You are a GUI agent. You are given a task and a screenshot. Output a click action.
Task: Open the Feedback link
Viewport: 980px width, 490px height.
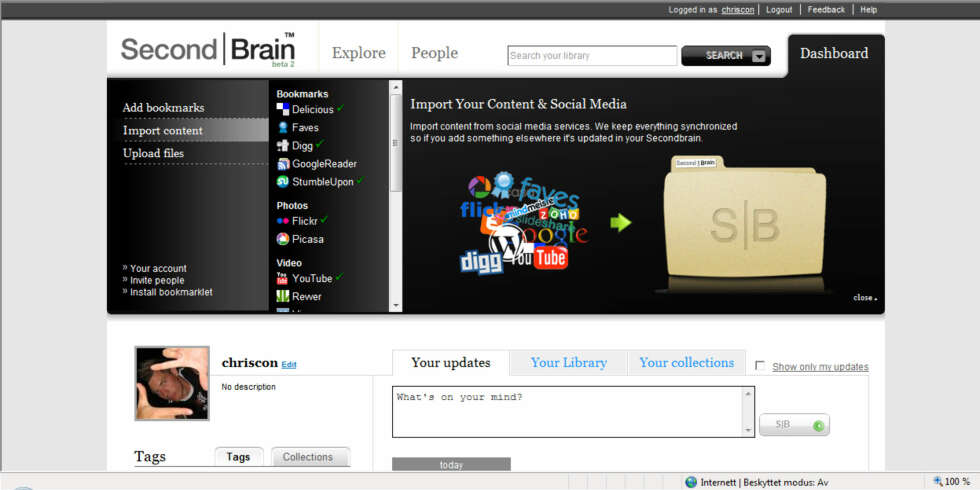point(826,10)
